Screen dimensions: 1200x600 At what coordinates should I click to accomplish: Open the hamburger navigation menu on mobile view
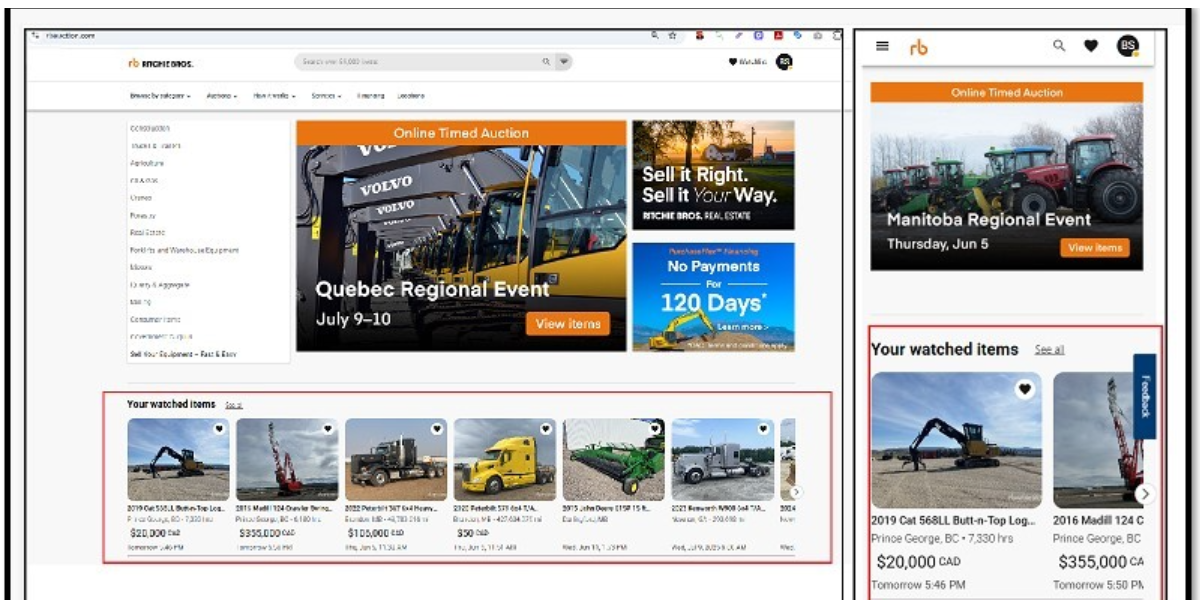click(884, 46)
